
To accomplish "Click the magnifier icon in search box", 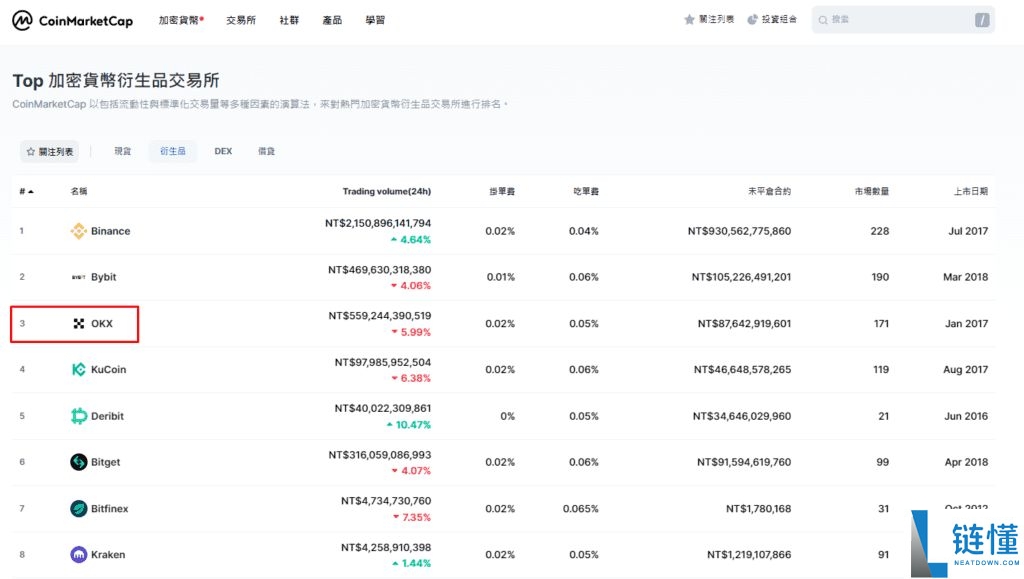I will coord(823,20).
